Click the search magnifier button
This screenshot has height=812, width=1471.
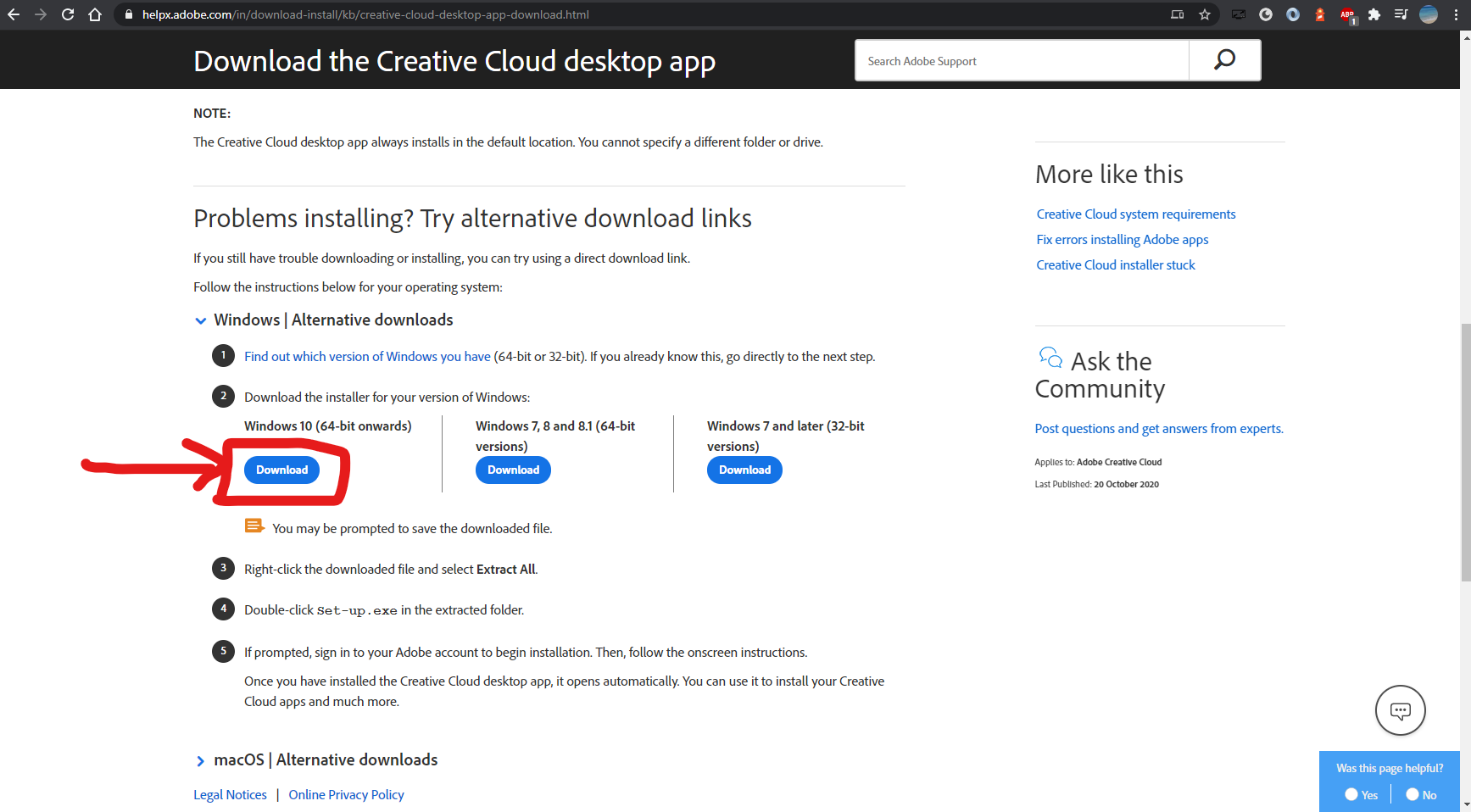(1224, 60)
